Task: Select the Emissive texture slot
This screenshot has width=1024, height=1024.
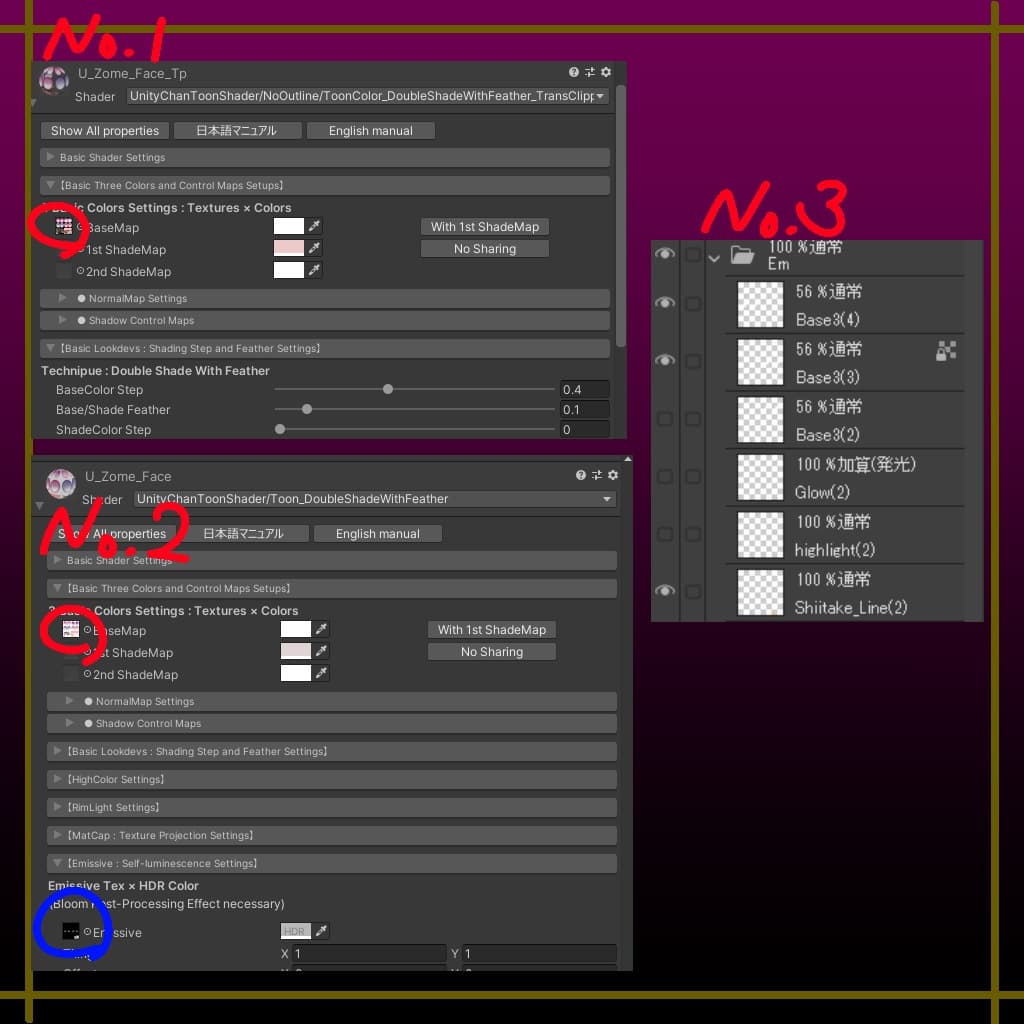Action: (x=71, y=931)
